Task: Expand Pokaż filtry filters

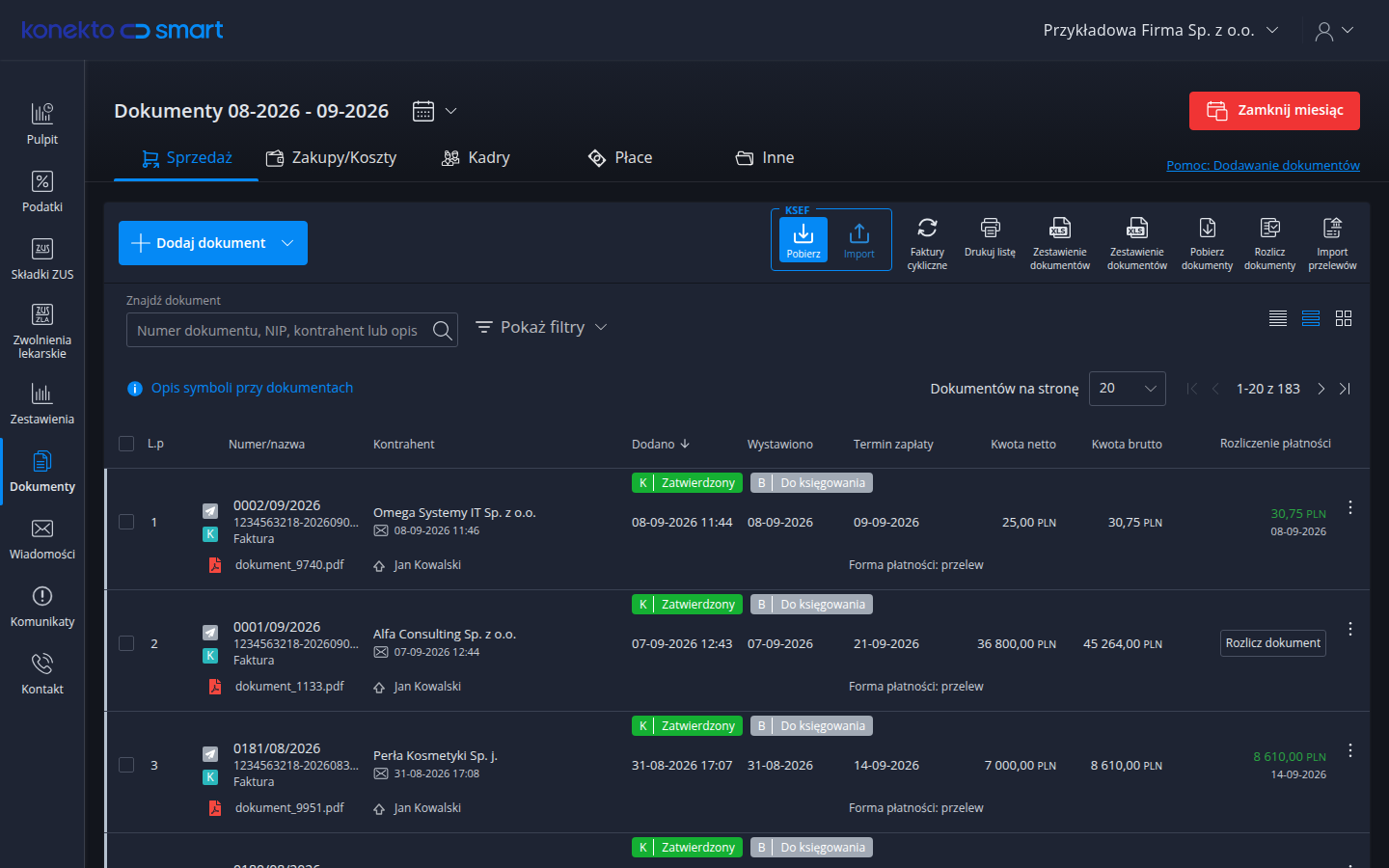Action: click(x=541, y=327)
